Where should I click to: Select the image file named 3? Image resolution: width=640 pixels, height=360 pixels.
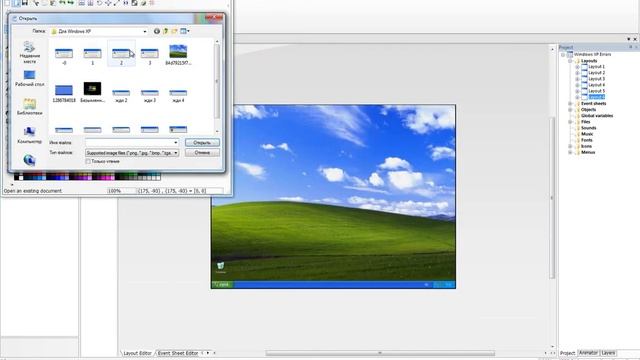[x=150, y=56]
